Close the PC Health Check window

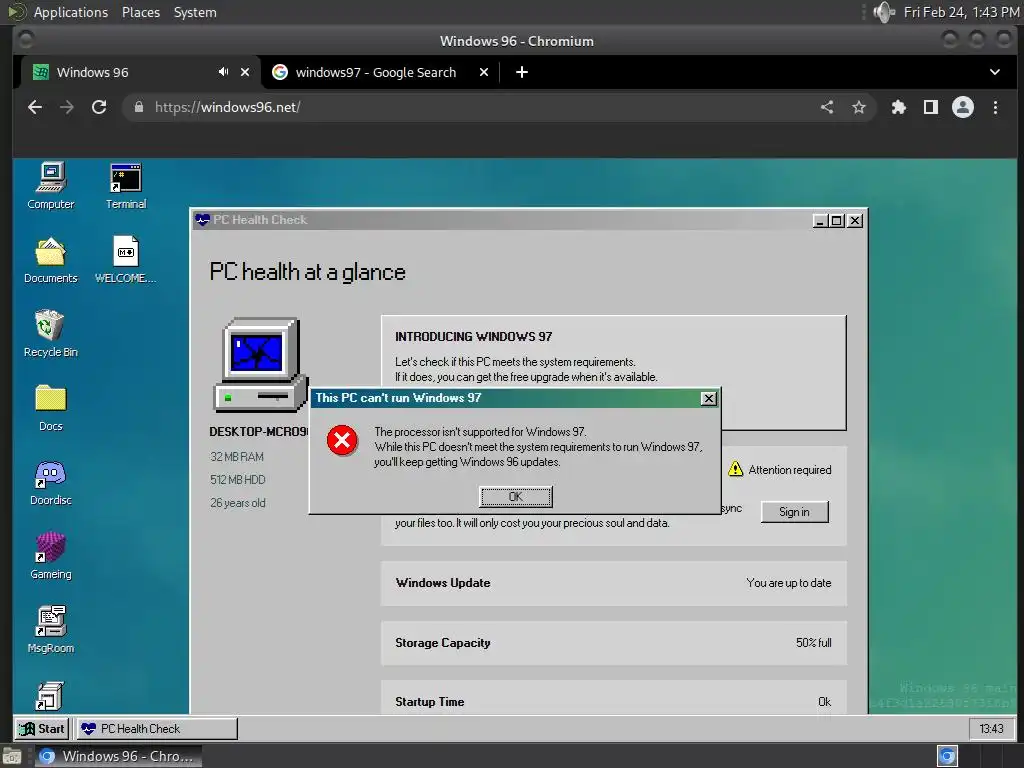(x=855, y=221)
